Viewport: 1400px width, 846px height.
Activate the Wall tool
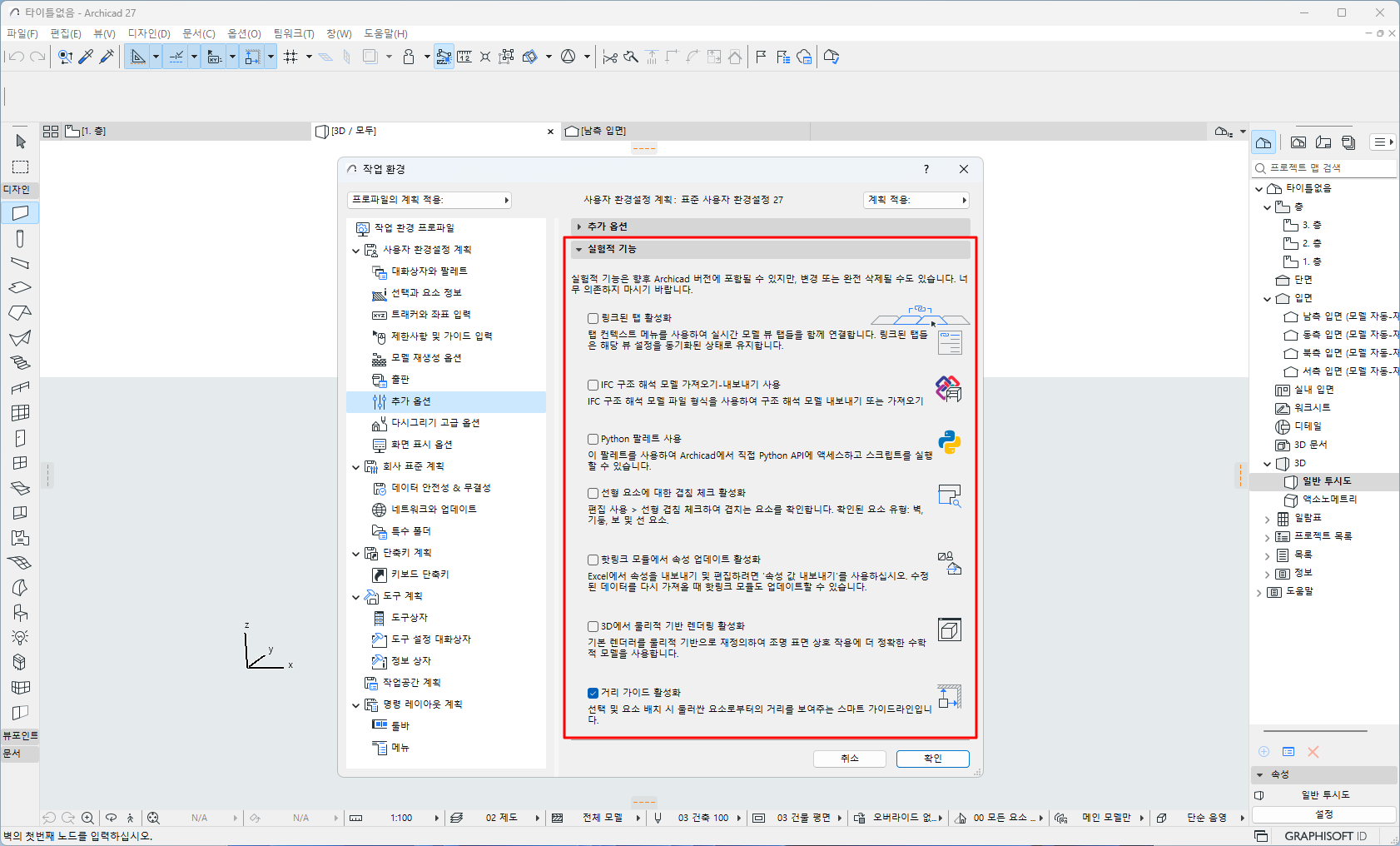pos(21,213)
